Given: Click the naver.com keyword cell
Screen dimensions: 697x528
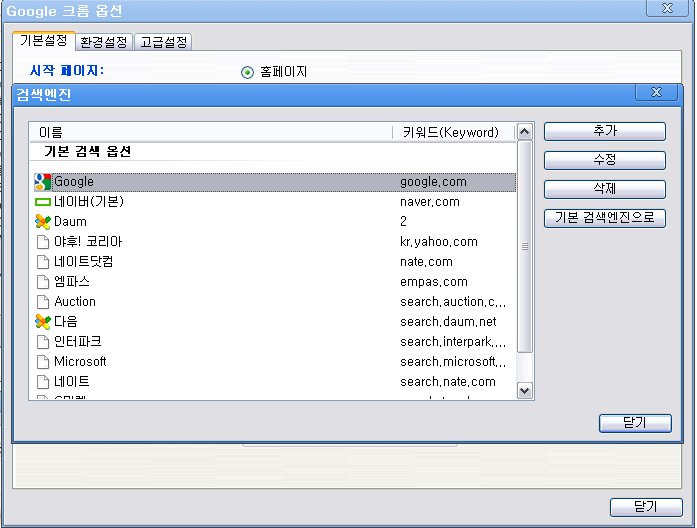Looking at the screenshot, I should coord(430,202).
